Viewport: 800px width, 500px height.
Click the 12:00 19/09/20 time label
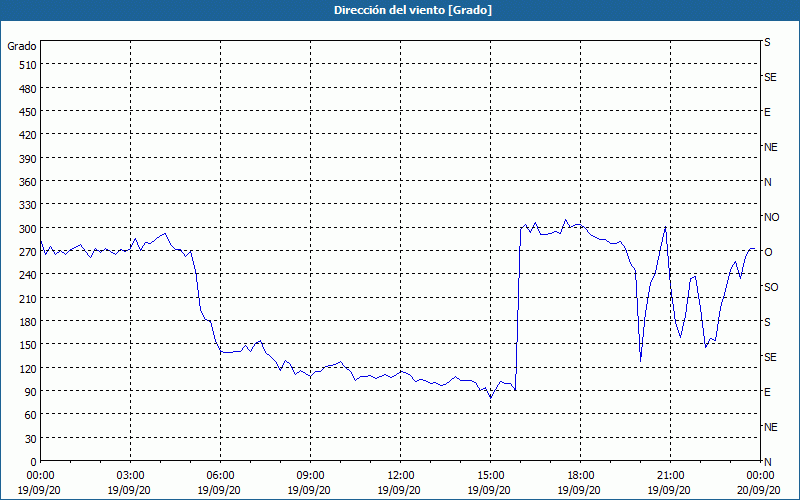(401, 483)
